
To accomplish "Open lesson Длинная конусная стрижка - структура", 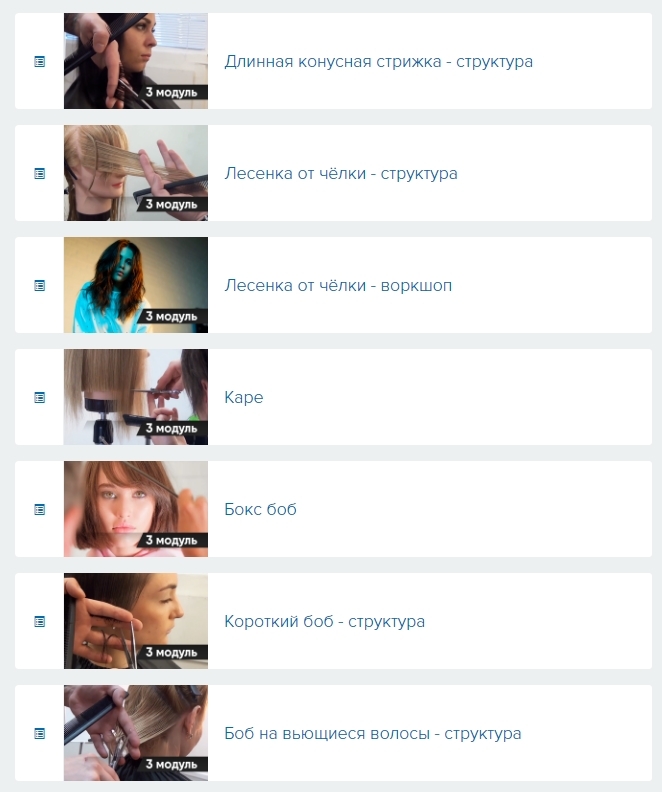I will click(379, 62).
